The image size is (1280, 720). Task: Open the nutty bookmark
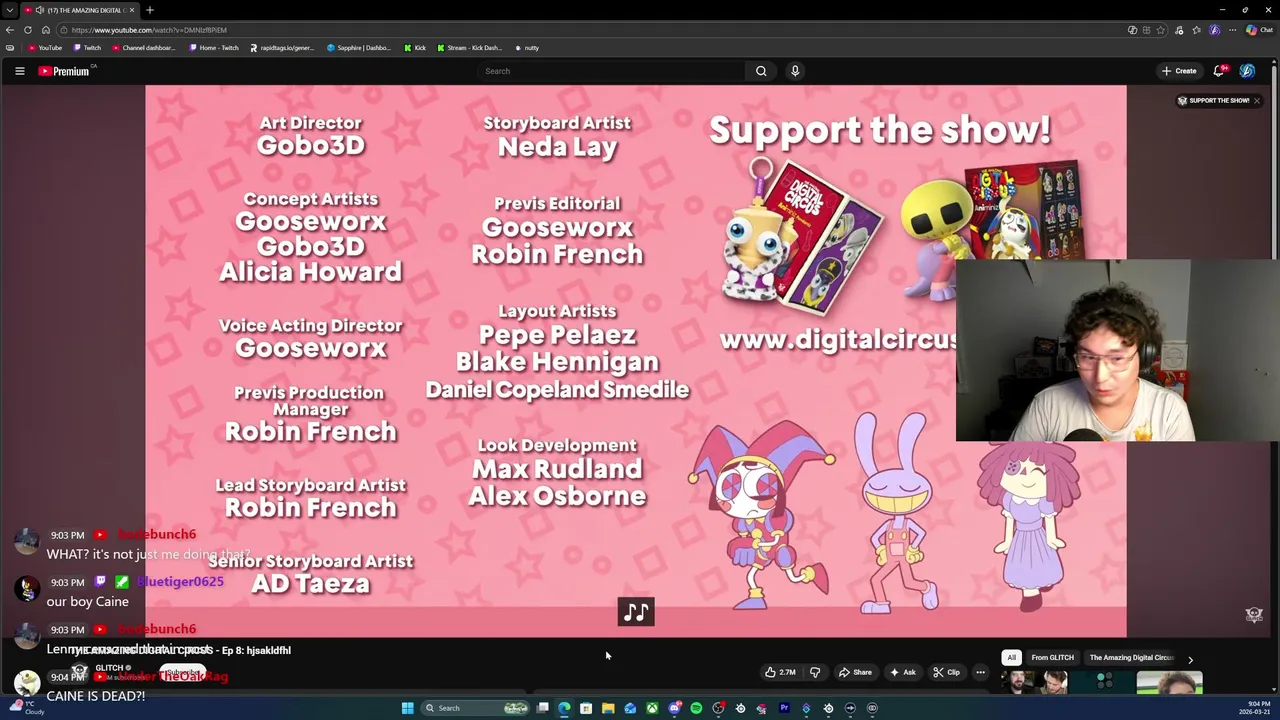pos(527,47)
